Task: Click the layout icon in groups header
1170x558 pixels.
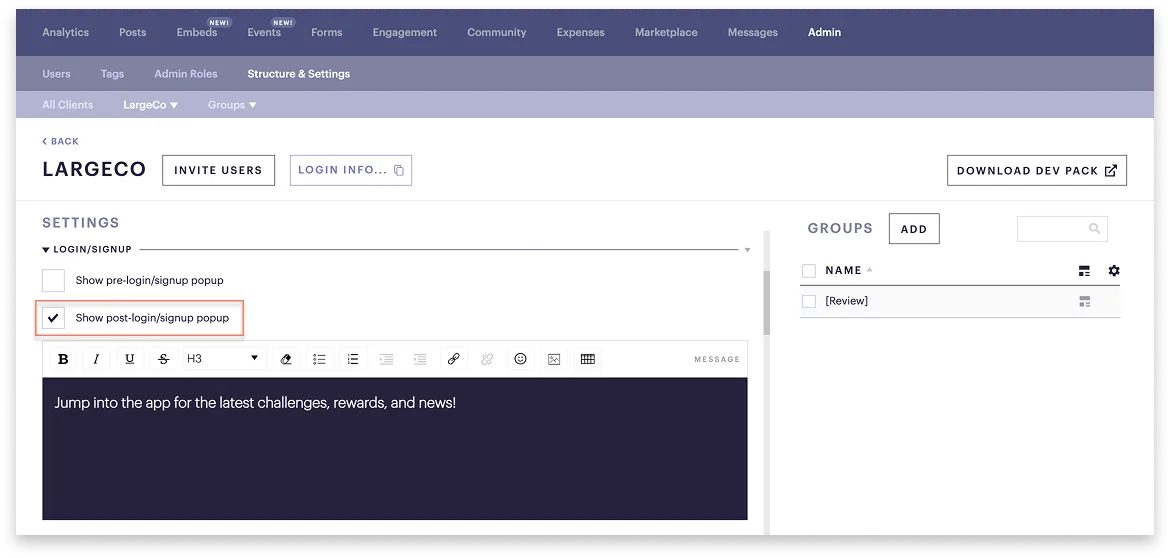Action: (x=1085, y=271)
